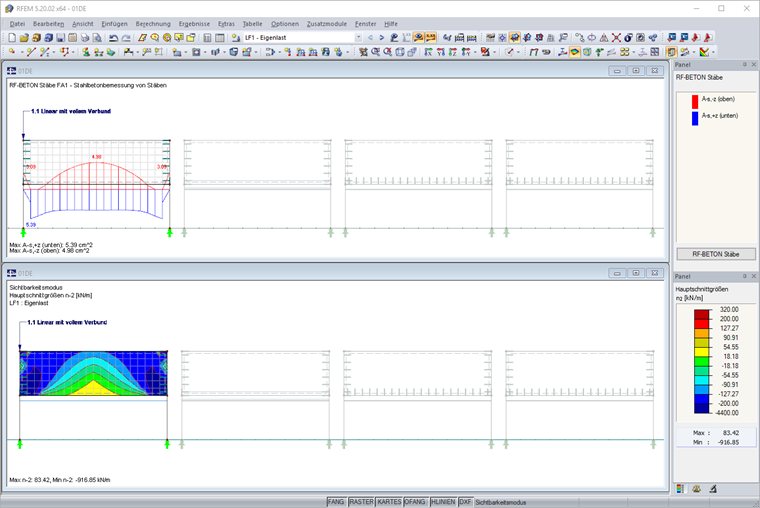Open the Berechnung menu

(153, 24)
